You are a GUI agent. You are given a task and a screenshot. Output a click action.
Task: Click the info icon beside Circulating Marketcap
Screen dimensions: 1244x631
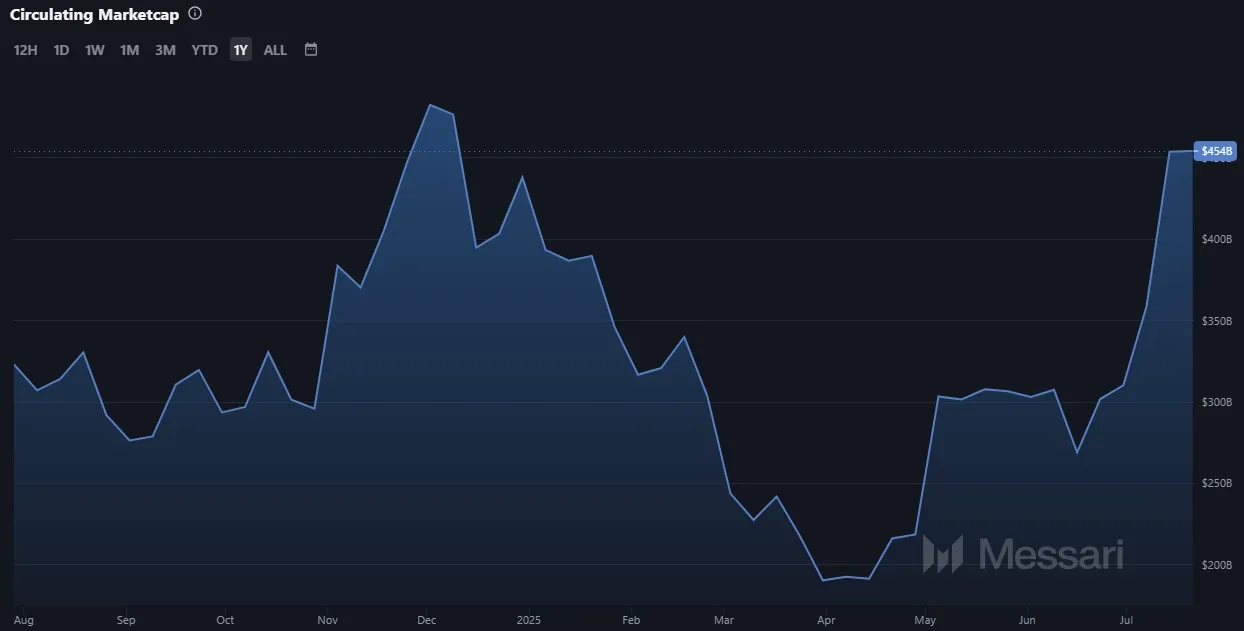point(195,14)
